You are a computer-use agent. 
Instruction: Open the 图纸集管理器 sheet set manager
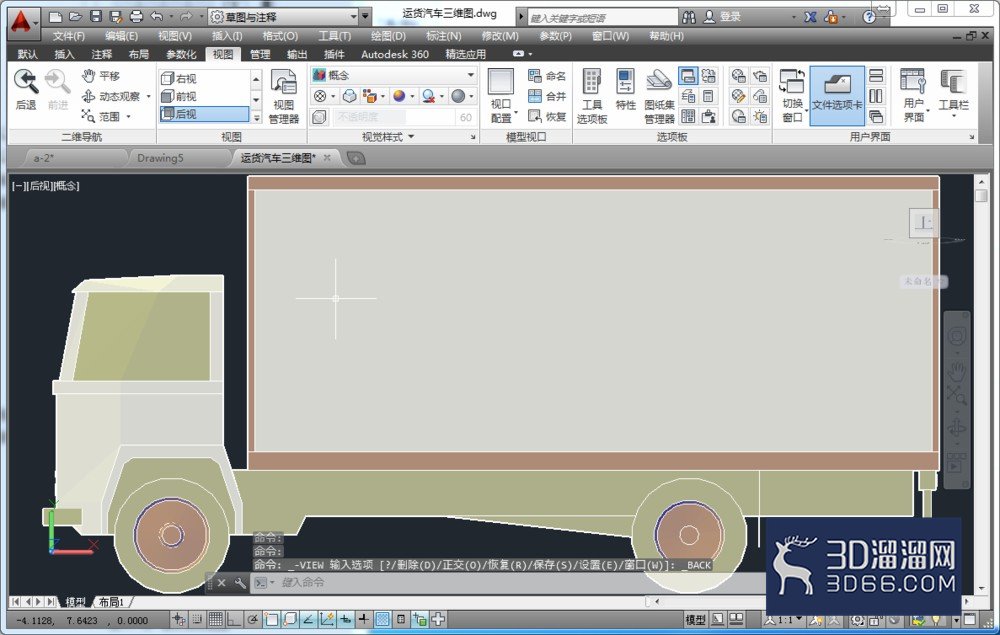pyautogui.click(x=659, y=96)
